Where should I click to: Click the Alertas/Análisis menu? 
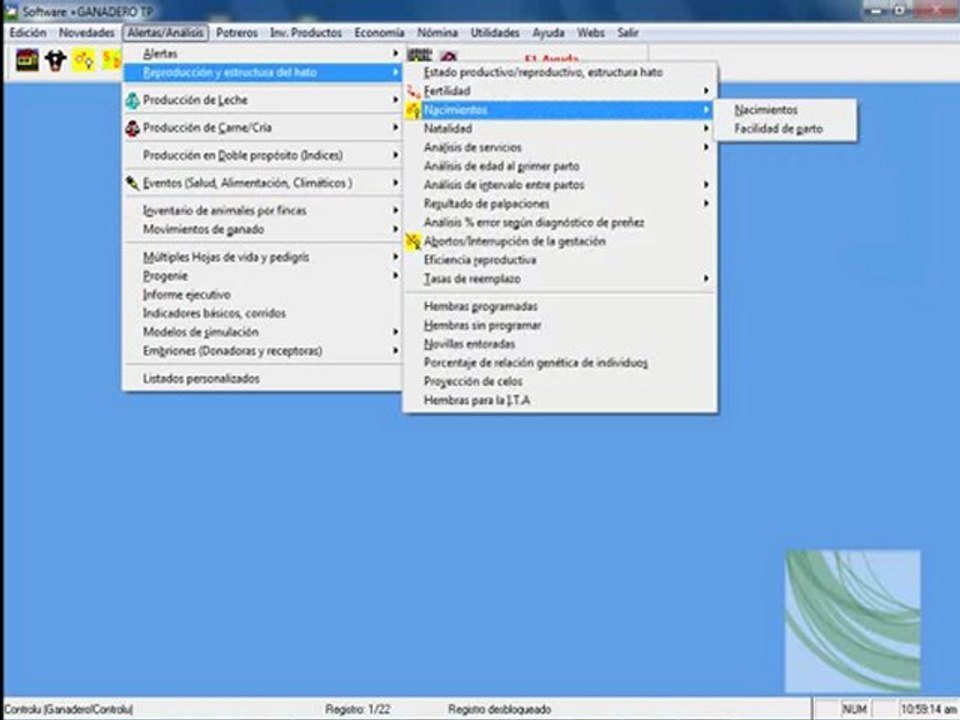click(x=165, y=32)
